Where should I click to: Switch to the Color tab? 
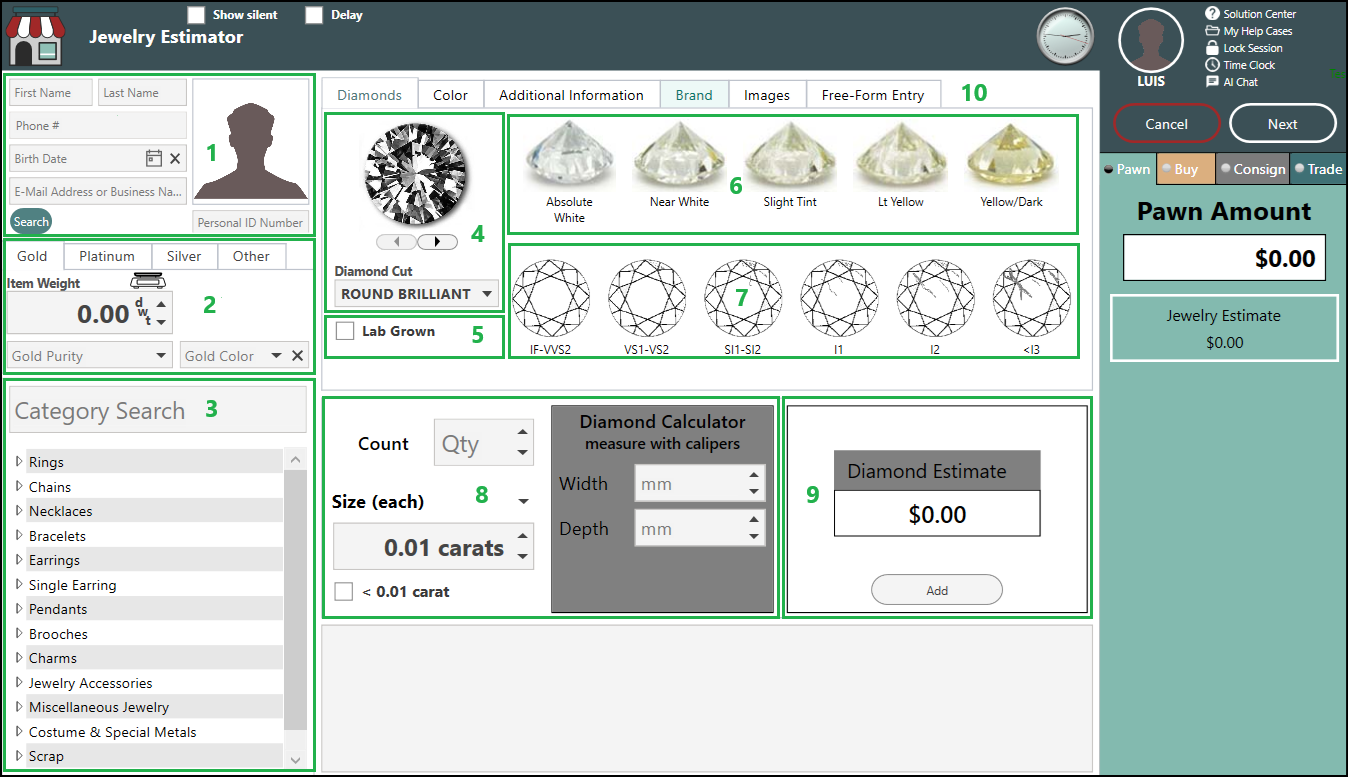(450, 95)
